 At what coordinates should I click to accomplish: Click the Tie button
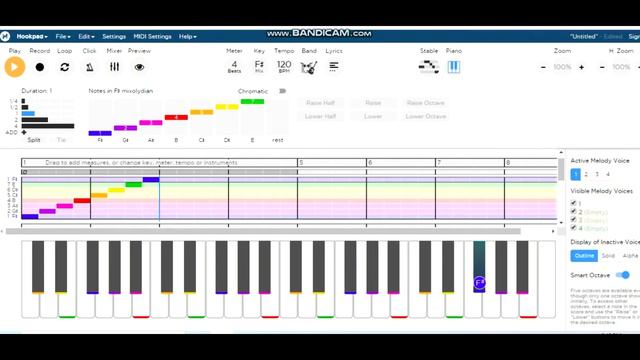pos(61,140)
